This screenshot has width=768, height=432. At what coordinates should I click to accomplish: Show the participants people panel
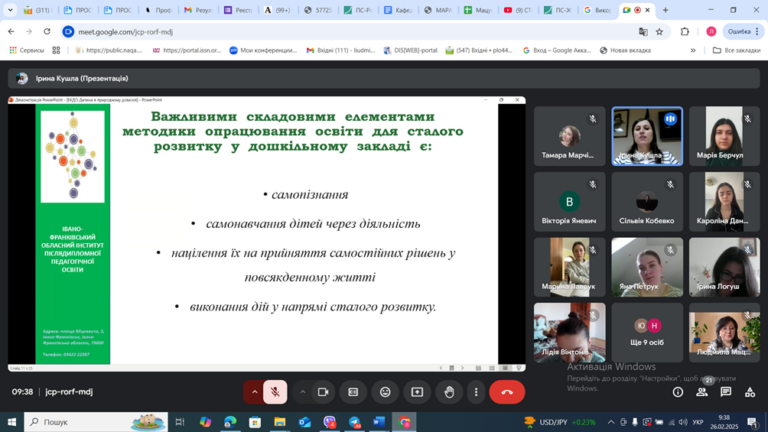(x=702, y=392)
